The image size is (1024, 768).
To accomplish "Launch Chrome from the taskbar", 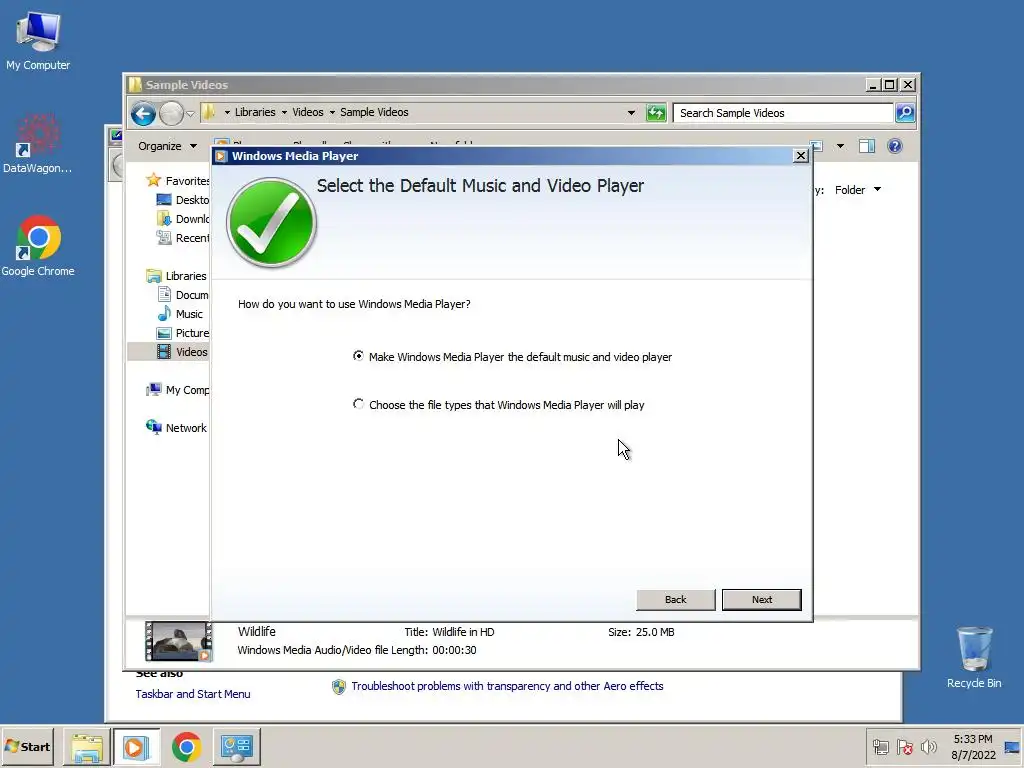I will click(186, 747).
